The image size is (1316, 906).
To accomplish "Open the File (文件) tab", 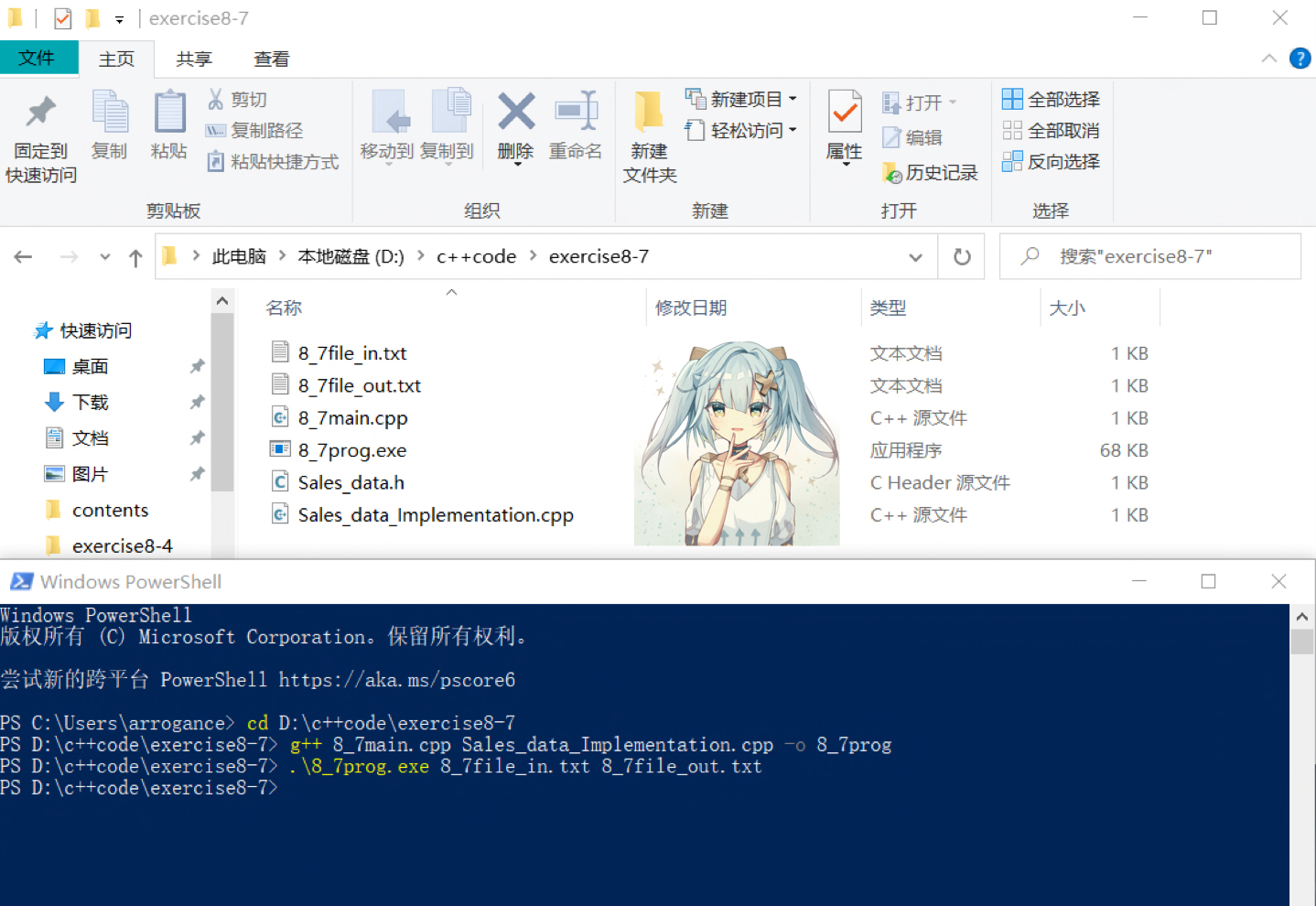I will pos(37,58).
